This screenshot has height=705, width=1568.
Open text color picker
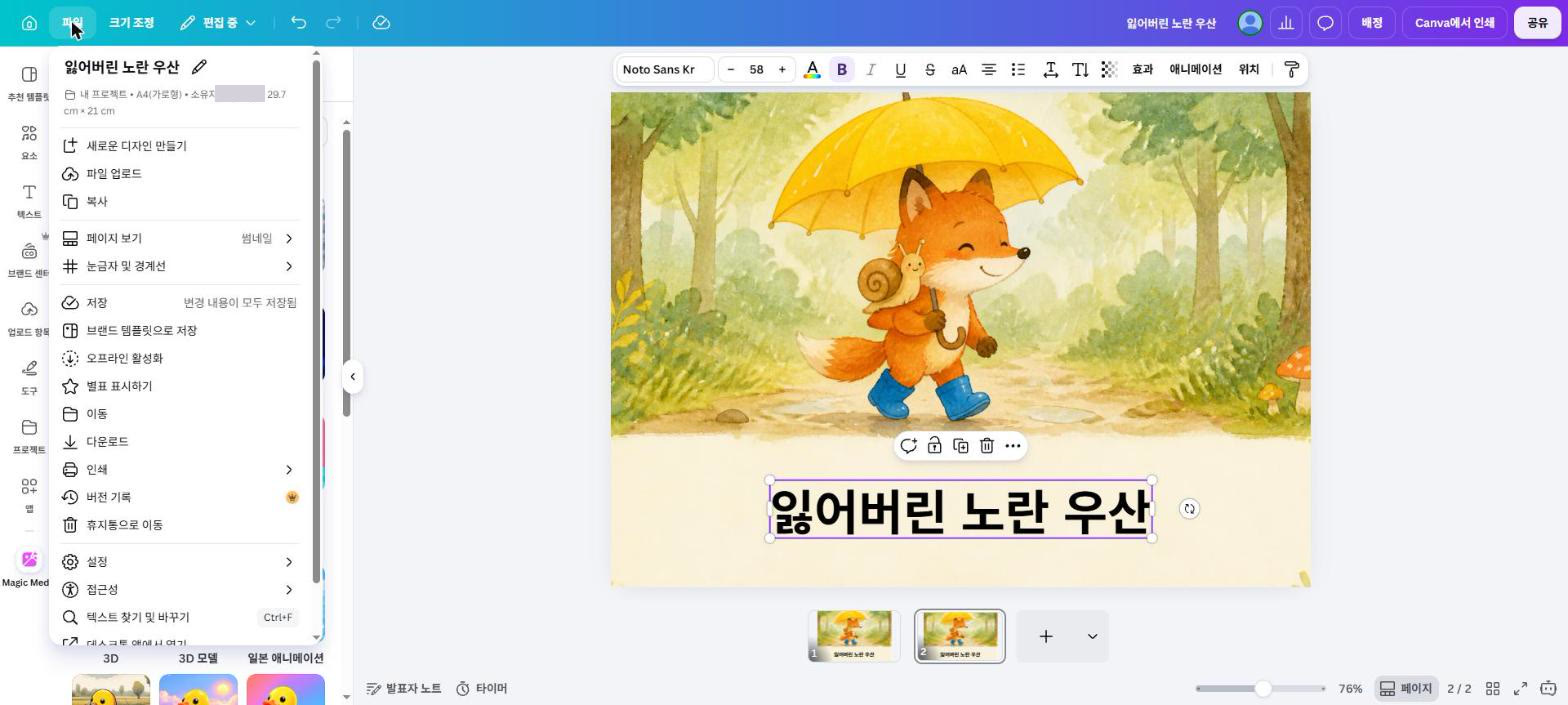(x=812, y=69)
